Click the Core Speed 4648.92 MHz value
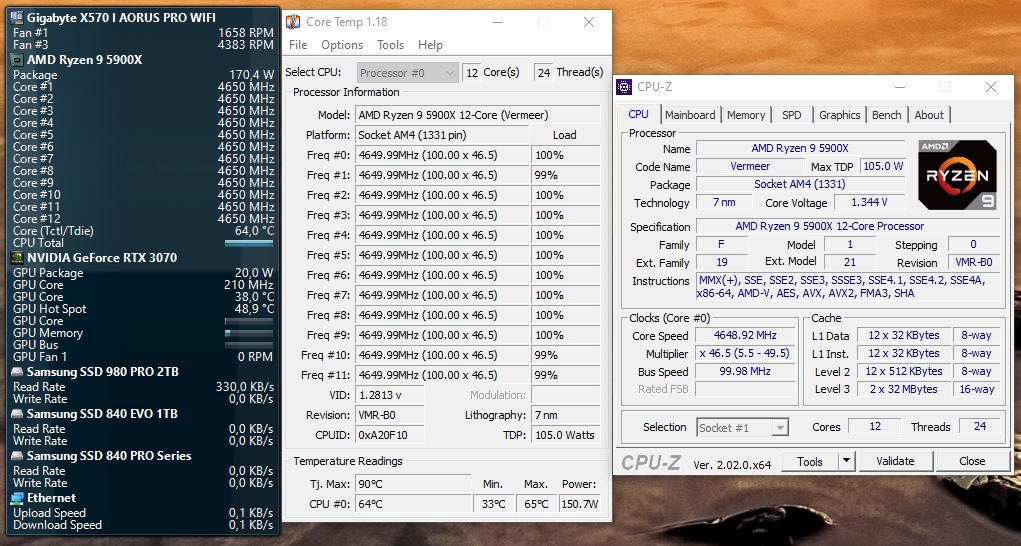The image size is (1021, 546). (x=746, y=336)
